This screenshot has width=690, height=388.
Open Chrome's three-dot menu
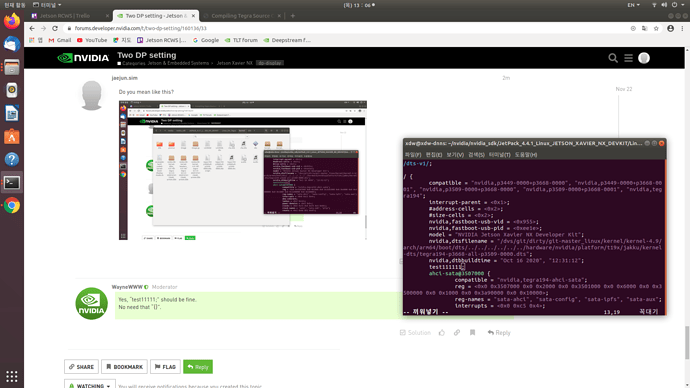(x=683, y=28)
